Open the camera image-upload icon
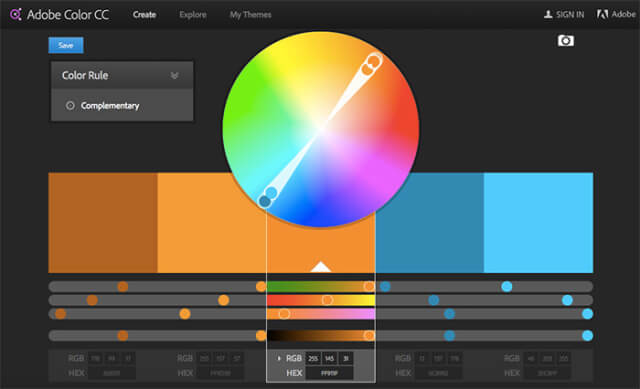 tap(566, 40)
